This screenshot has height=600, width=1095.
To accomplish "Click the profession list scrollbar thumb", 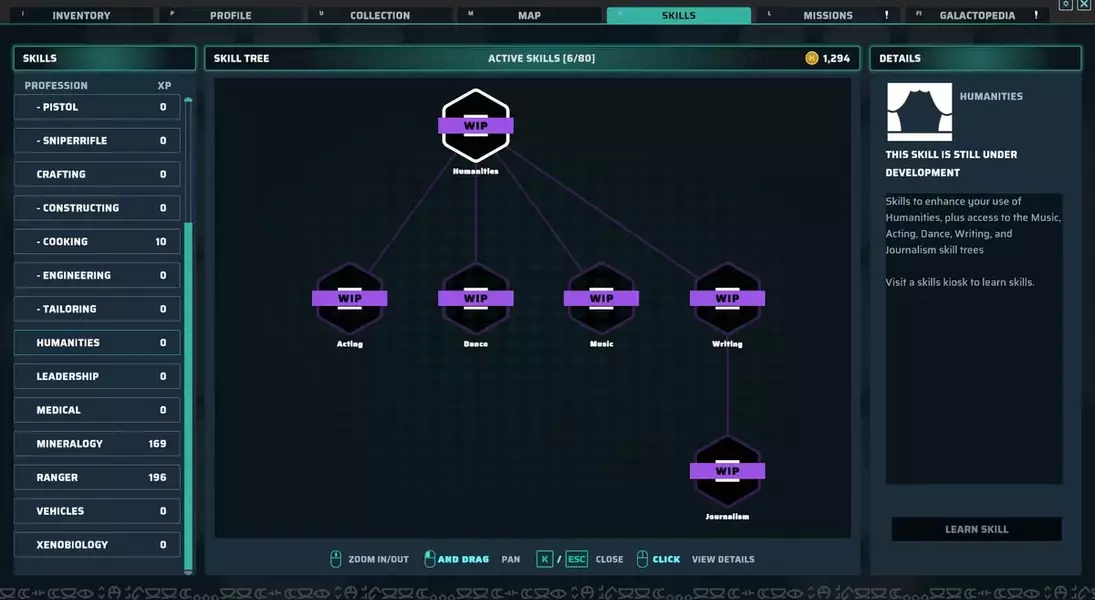I will [188, 395].
